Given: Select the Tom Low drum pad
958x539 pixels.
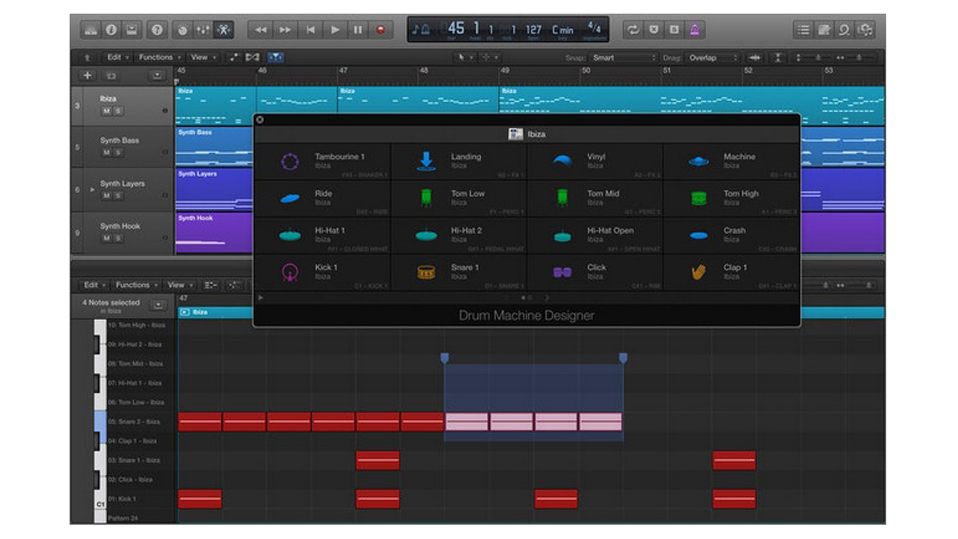Looking at the screenshot, I should click(x=459, y=198).
